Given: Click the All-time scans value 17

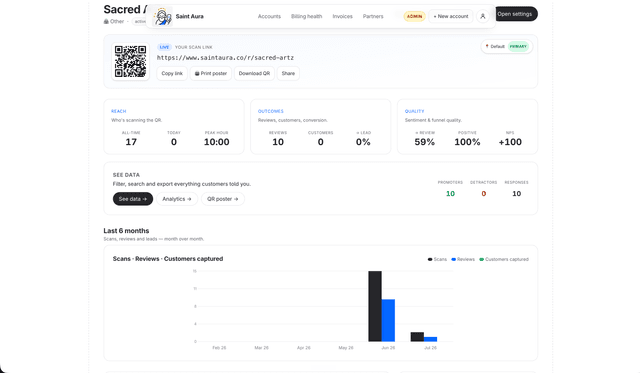Looking at the screenshot, I should (x=131, y=142).
